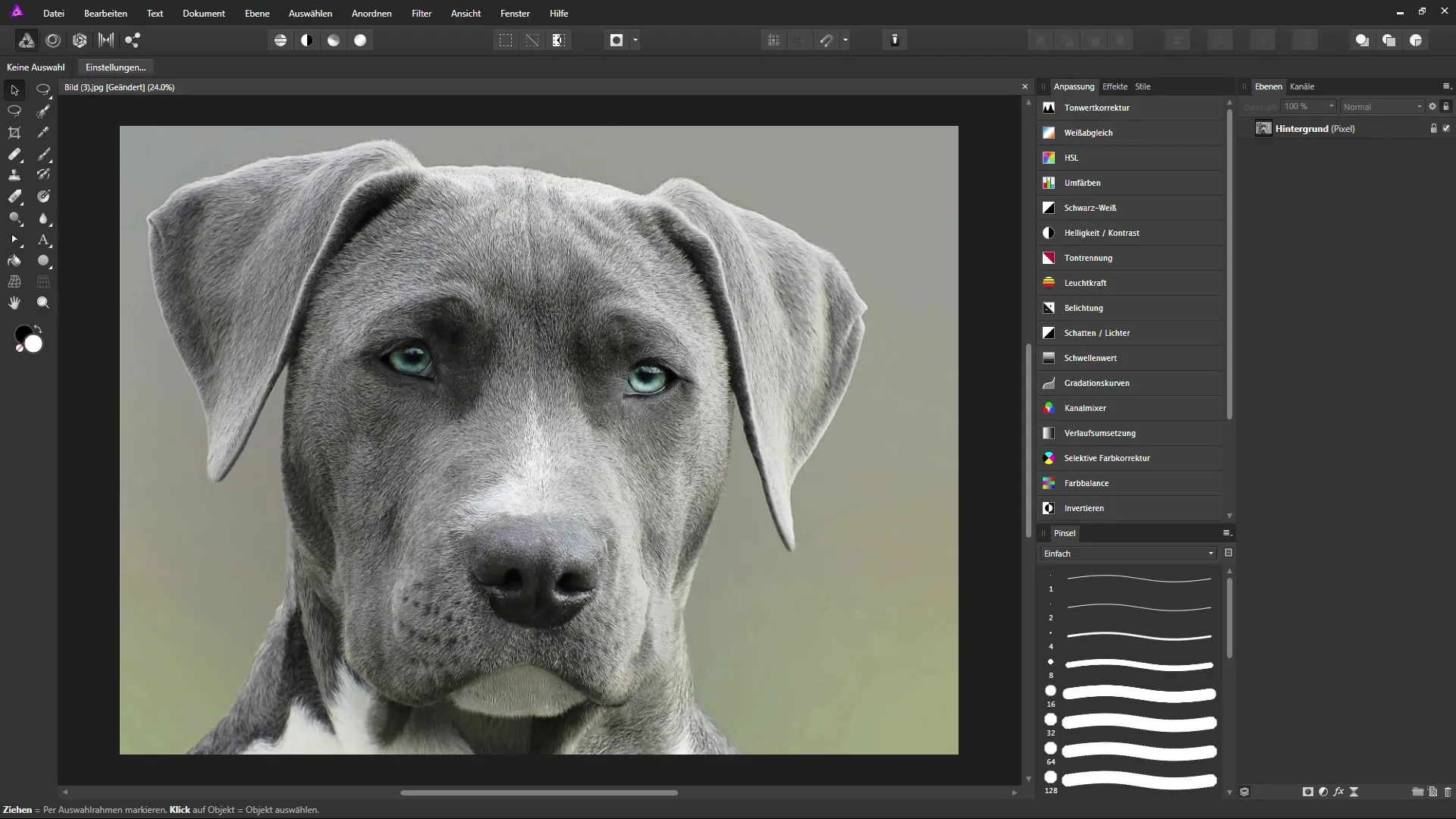Add an HSL adjustment
This screenshot has width=1456, height=819.
[1131, 158]
